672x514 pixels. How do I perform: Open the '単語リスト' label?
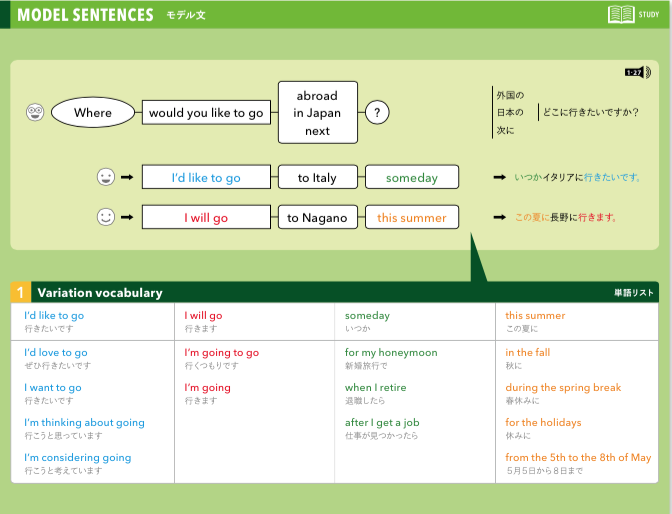[x=633, y=293]
